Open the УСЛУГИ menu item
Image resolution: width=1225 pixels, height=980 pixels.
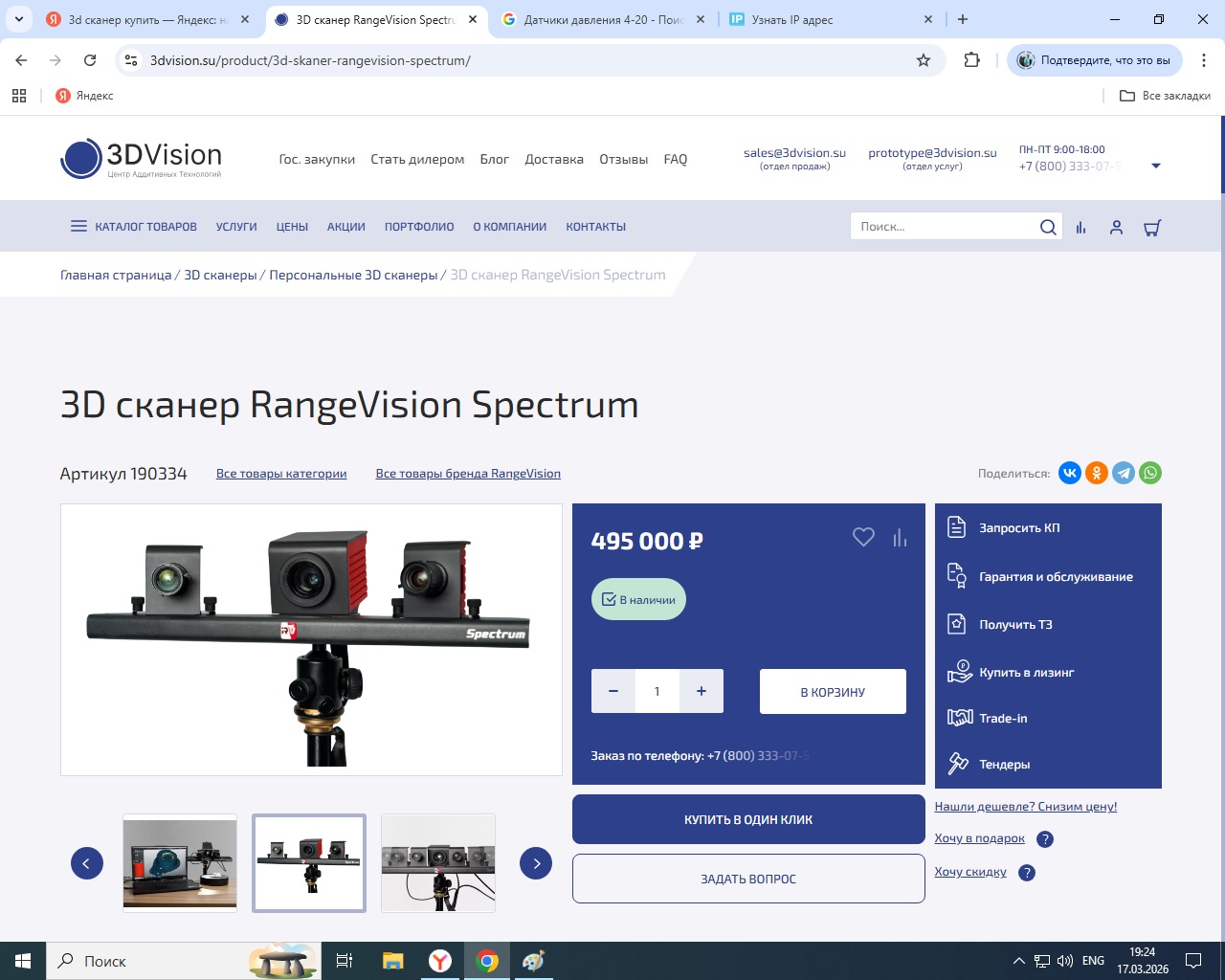pos(236,227)
